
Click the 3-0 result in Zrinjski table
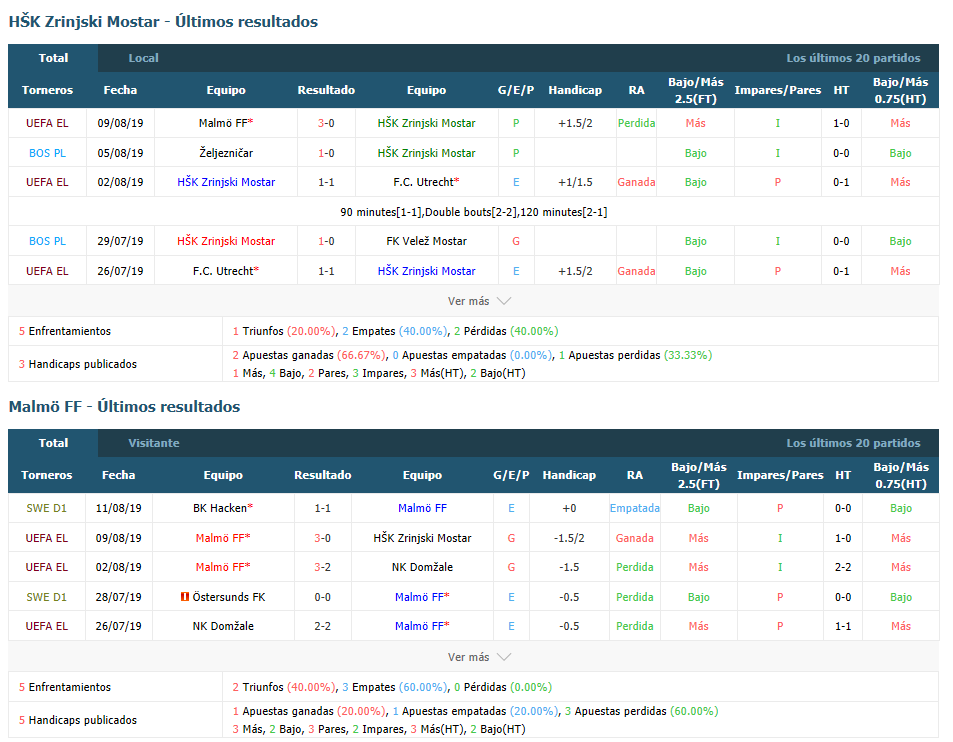click(x=326, y=123)
